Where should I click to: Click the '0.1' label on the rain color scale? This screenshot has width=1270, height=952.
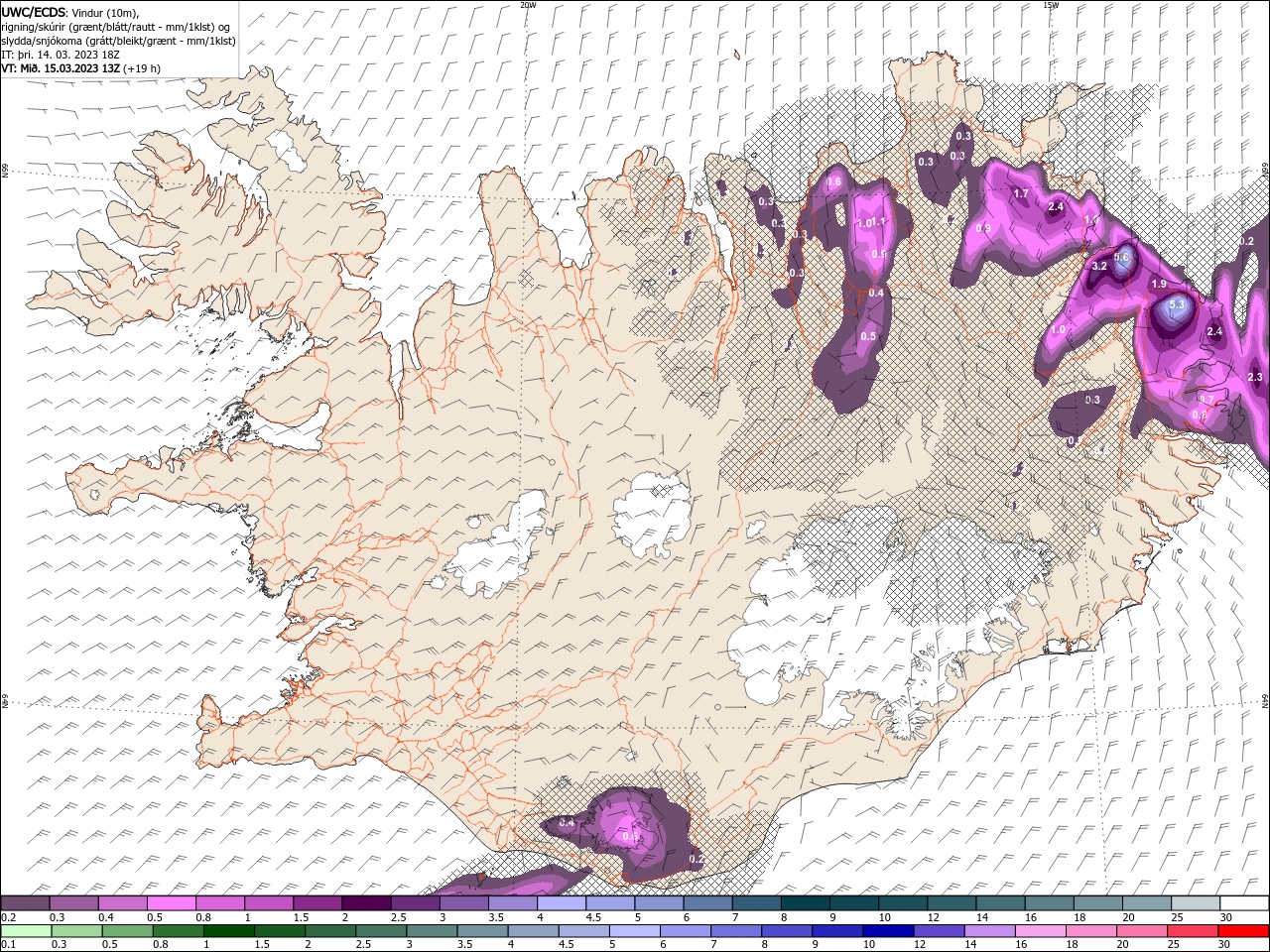tap(8, 945)
